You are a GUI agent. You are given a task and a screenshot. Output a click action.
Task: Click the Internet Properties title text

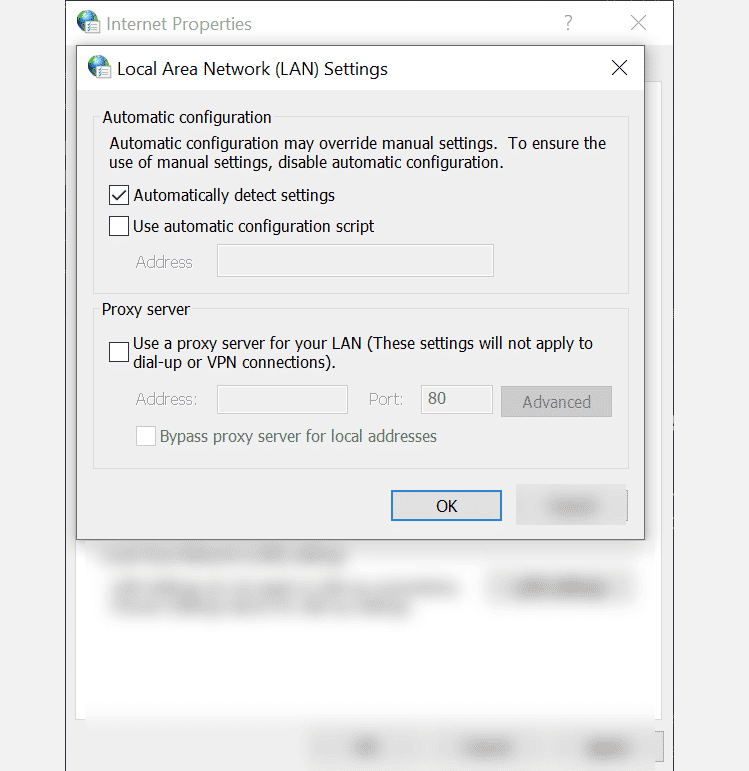179,24
